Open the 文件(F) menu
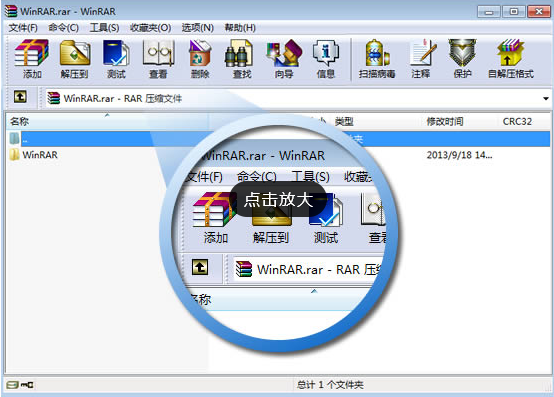This screenshot has width=554, height=397. [x=23, y=28]
